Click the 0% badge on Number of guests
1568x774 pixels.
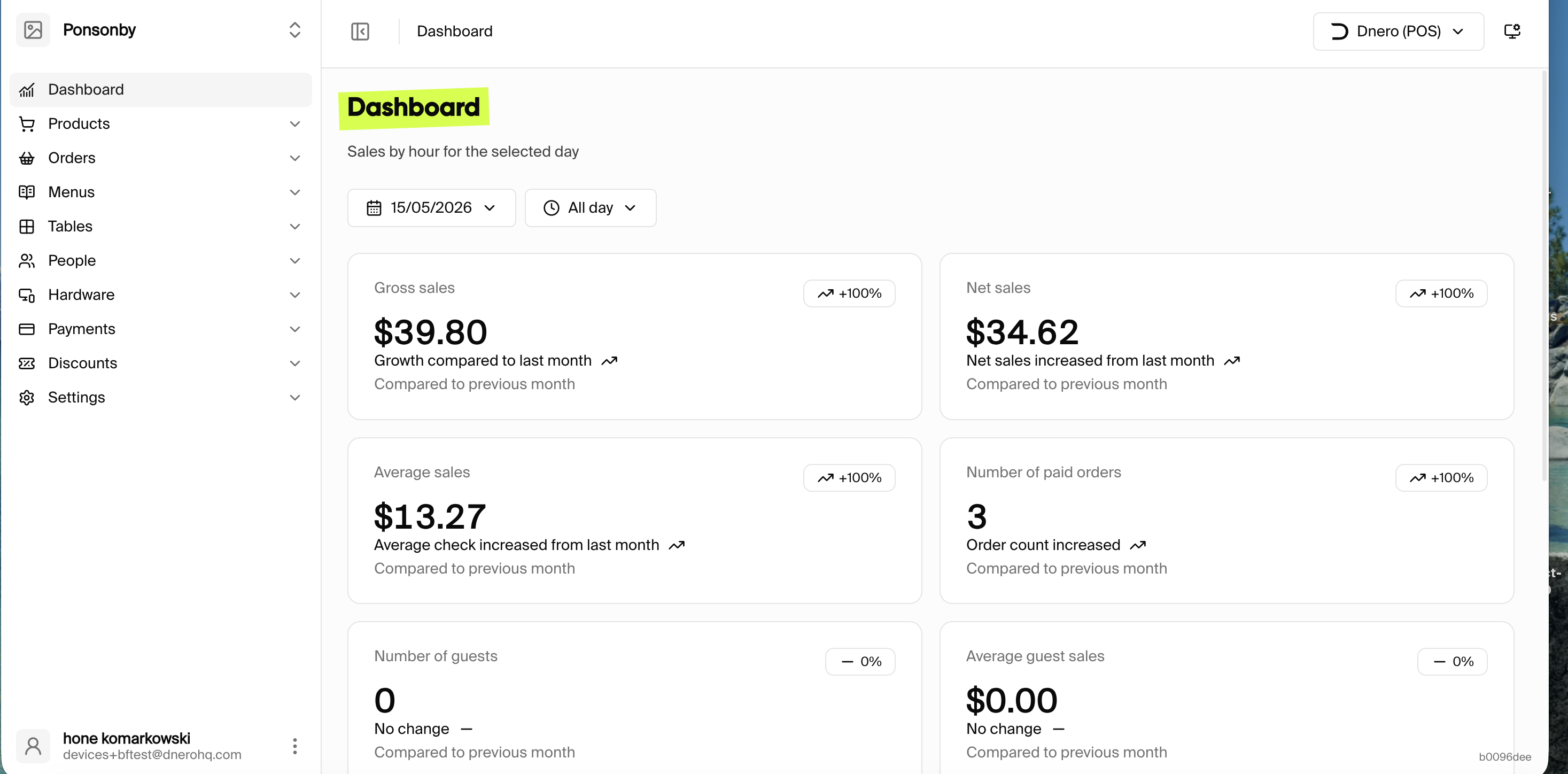860,662
